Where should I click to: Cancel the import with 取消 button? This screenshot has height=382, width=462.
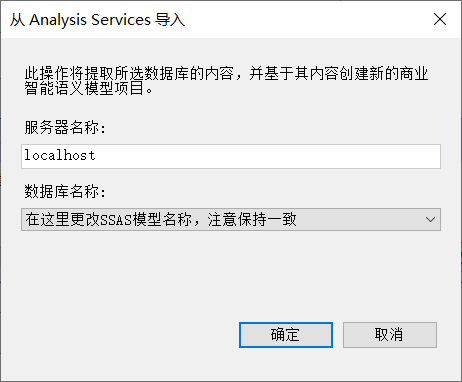tap(390, 335)
